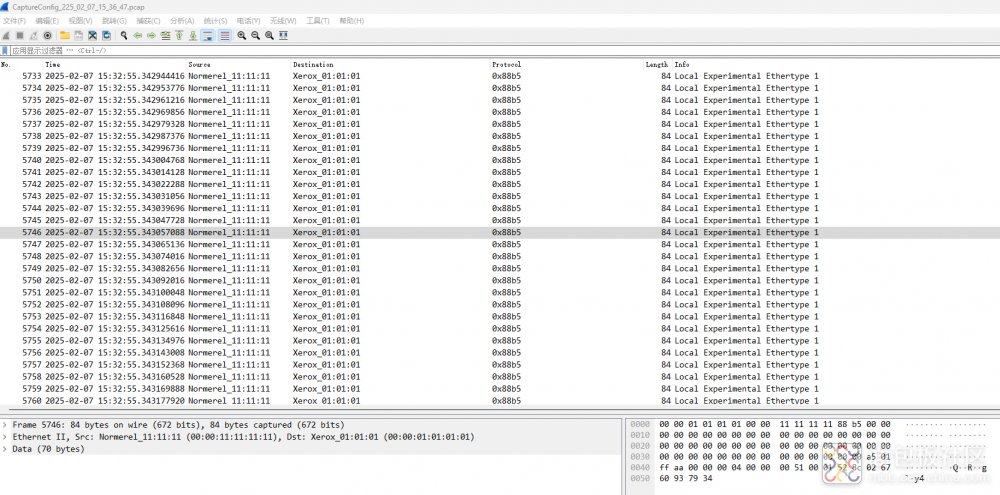Open a capture file via folder icon
This screenshot has width=1000, height=495.
coord(64,36)
